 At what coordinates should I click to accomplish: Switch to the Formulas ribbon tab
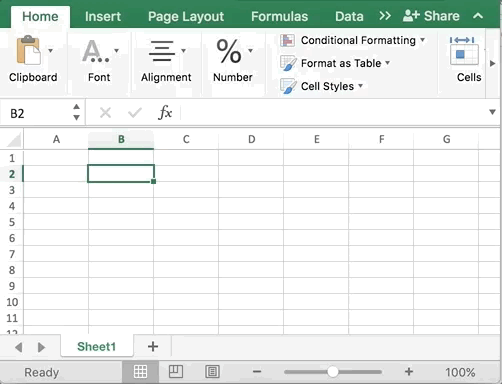[x=279, y=16]
